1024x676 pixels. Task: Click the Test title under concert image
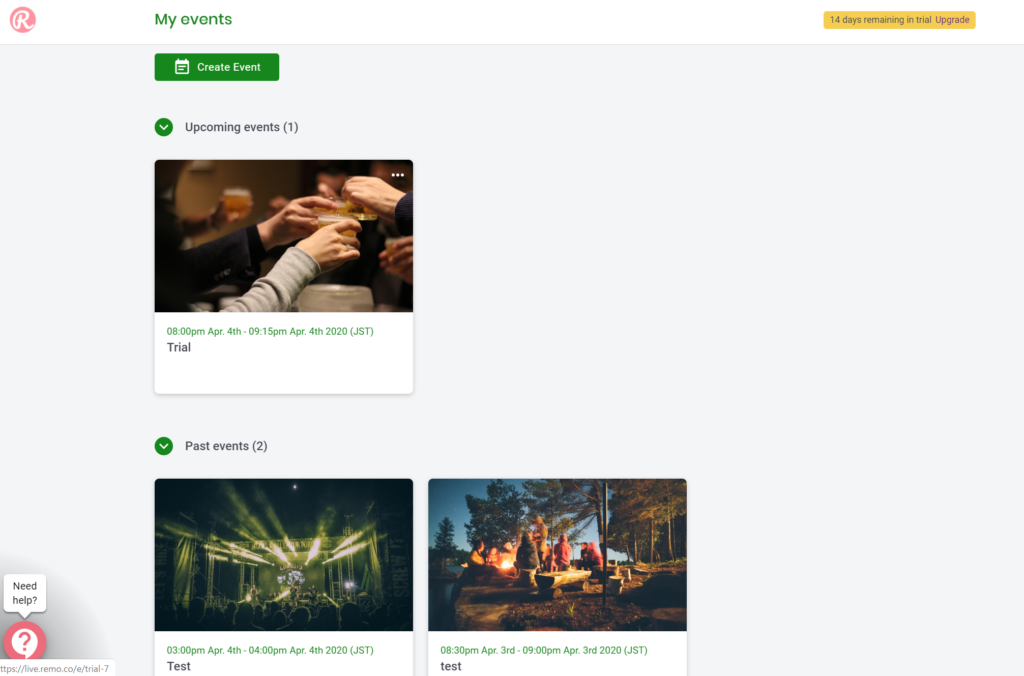tap(179, 666)
